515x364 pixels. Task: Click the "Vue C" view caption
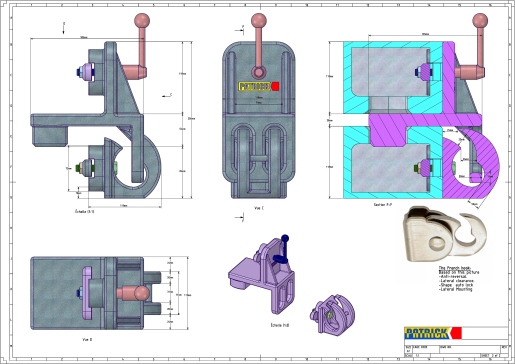tap(259, 208)
